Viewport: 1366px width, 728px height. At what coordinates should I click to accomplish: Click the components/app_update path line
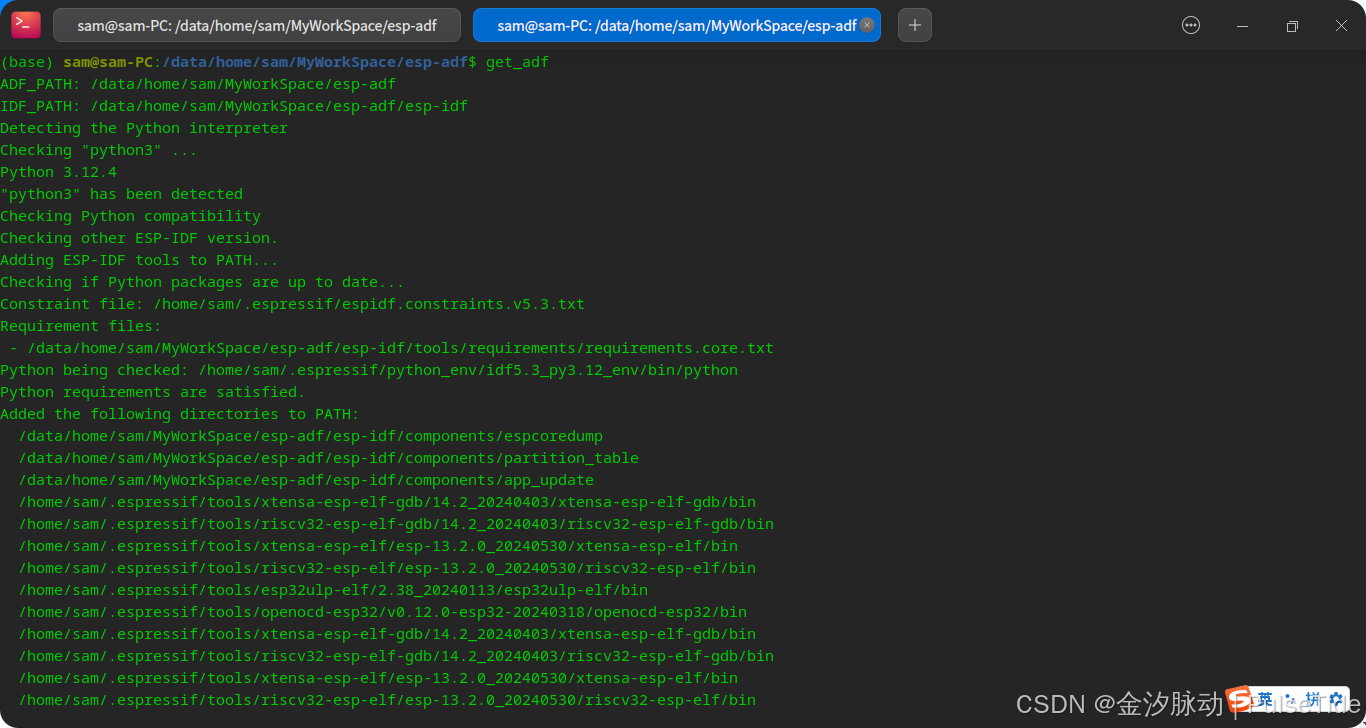306,480
